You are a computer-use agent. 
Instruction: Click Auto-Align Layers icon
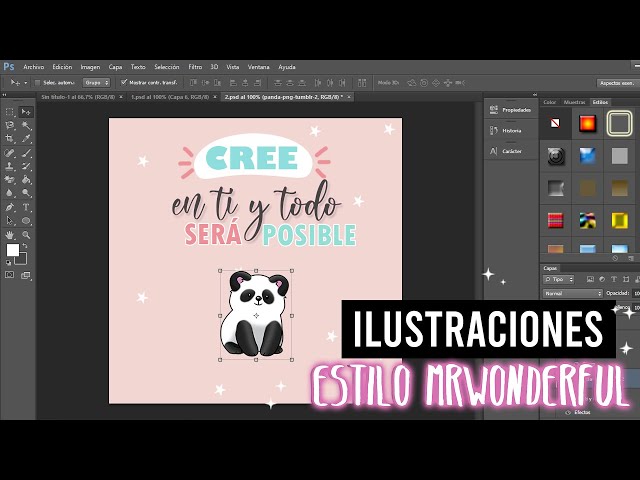pos(362,83)
